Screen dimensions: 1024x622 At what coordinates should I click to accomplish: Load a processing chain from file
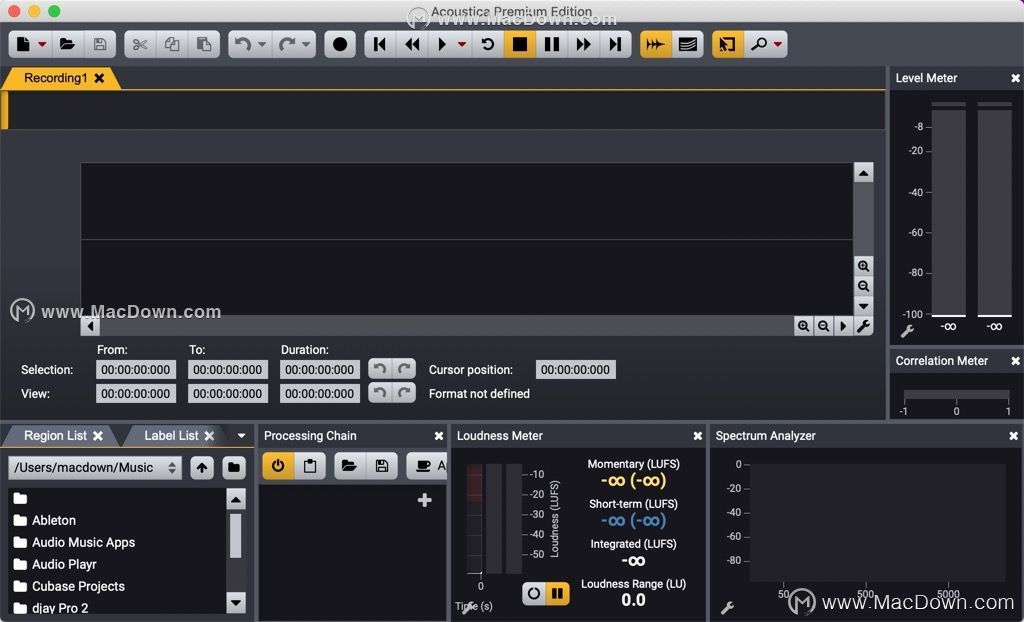pyautogui.click(x=349, y=466)
